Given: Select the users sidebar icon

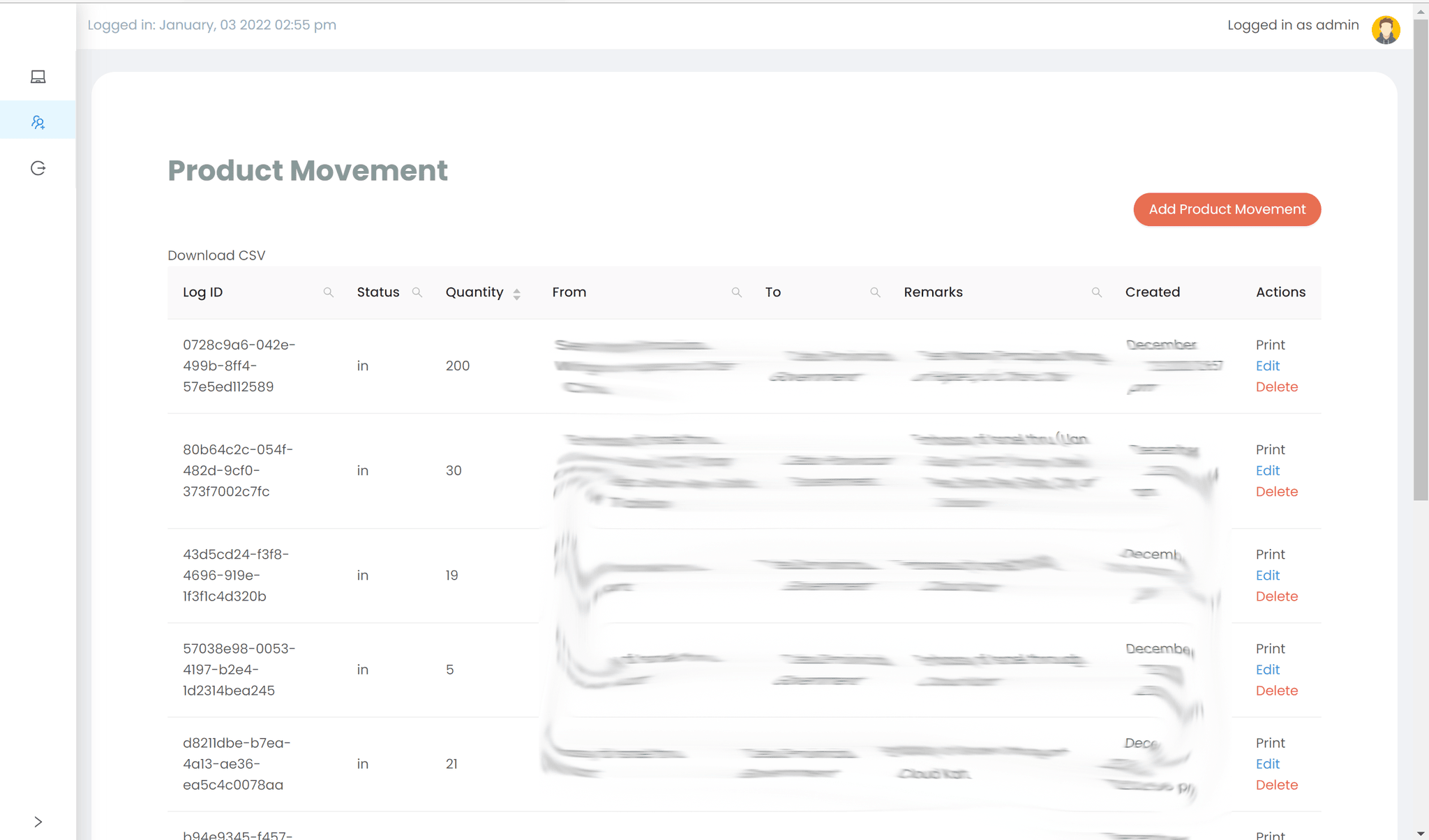Looking at the screenshot, I should coord(38,122).
